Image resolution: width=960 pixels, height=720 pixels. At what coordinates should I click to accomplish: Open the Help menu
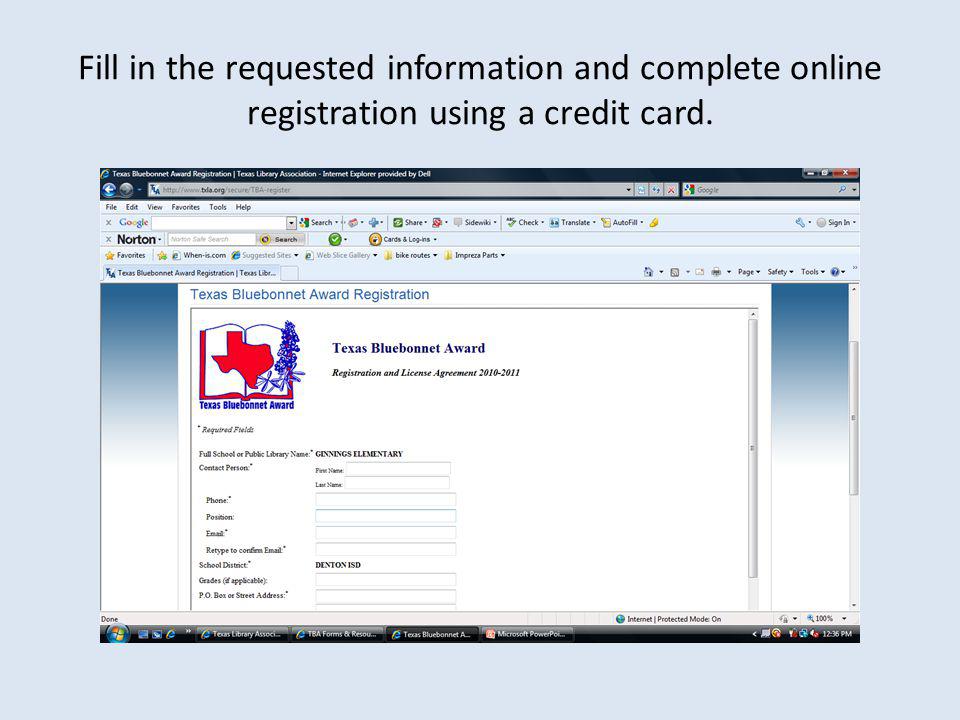click(243, 207)
